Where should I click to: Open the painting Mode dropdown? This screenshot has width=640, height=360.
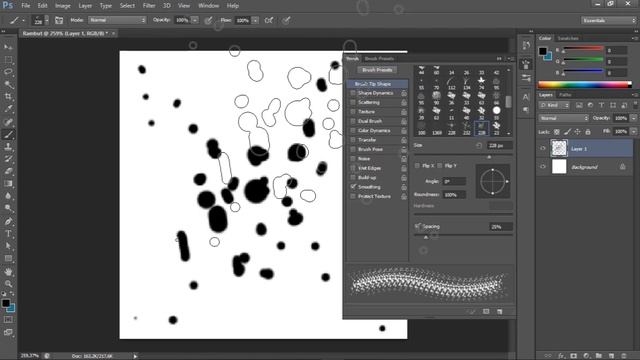[117, 20]
